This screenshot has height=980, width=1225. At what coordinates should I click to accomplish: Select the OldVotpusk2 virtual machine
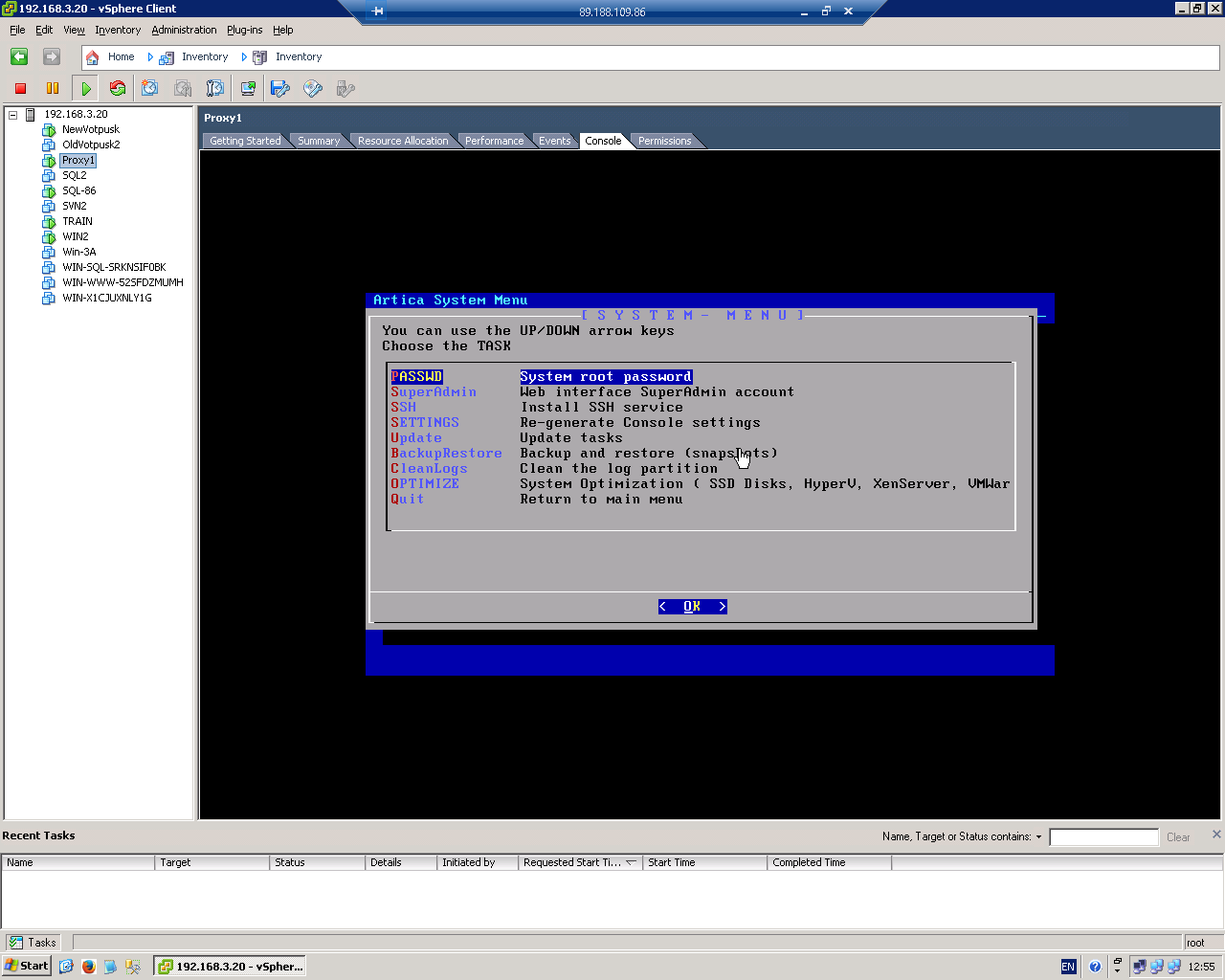click(x=91, y=145)
